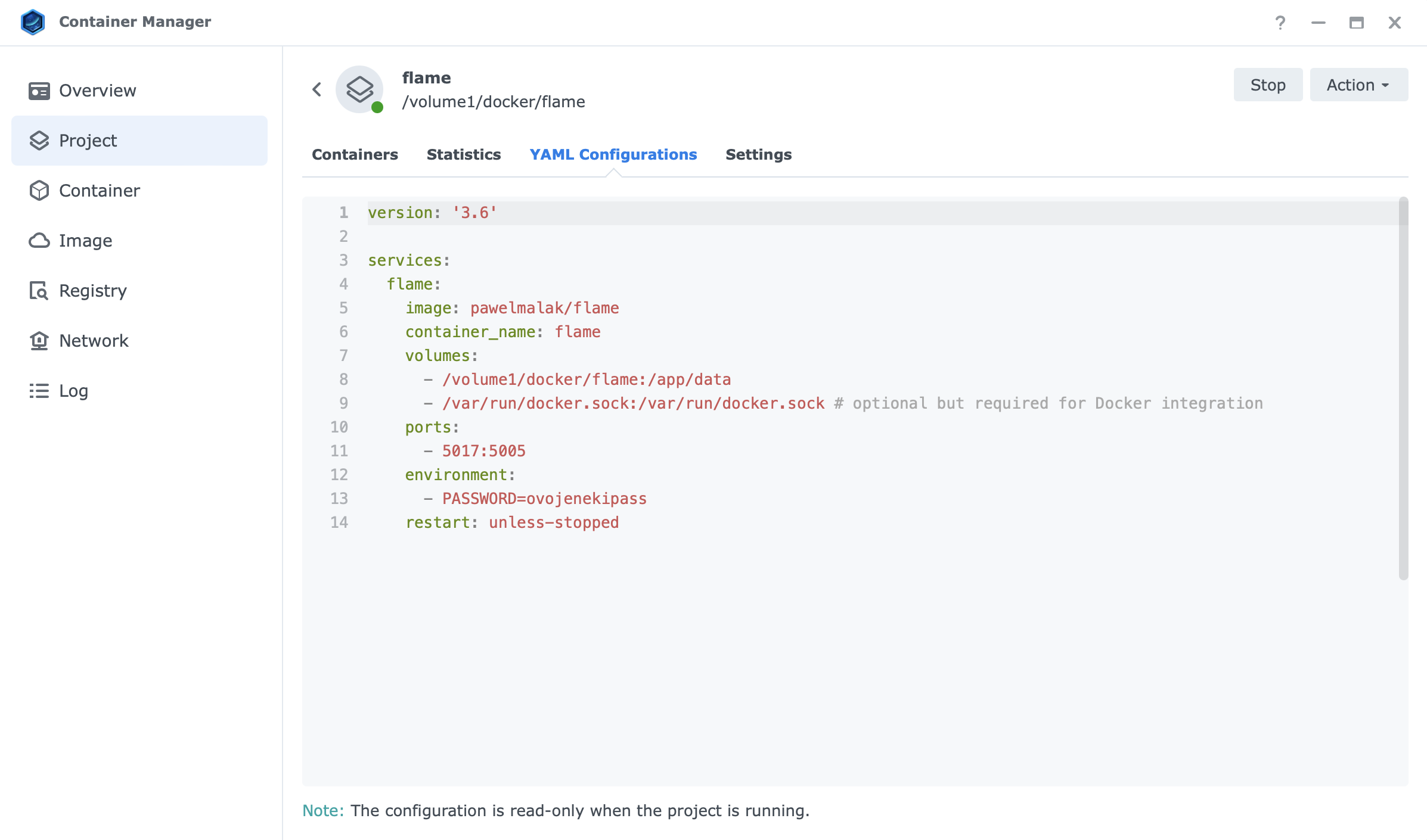1427x840 pixels.
Task: Click the 'flame:' service key line
Action: pos(414,284)
